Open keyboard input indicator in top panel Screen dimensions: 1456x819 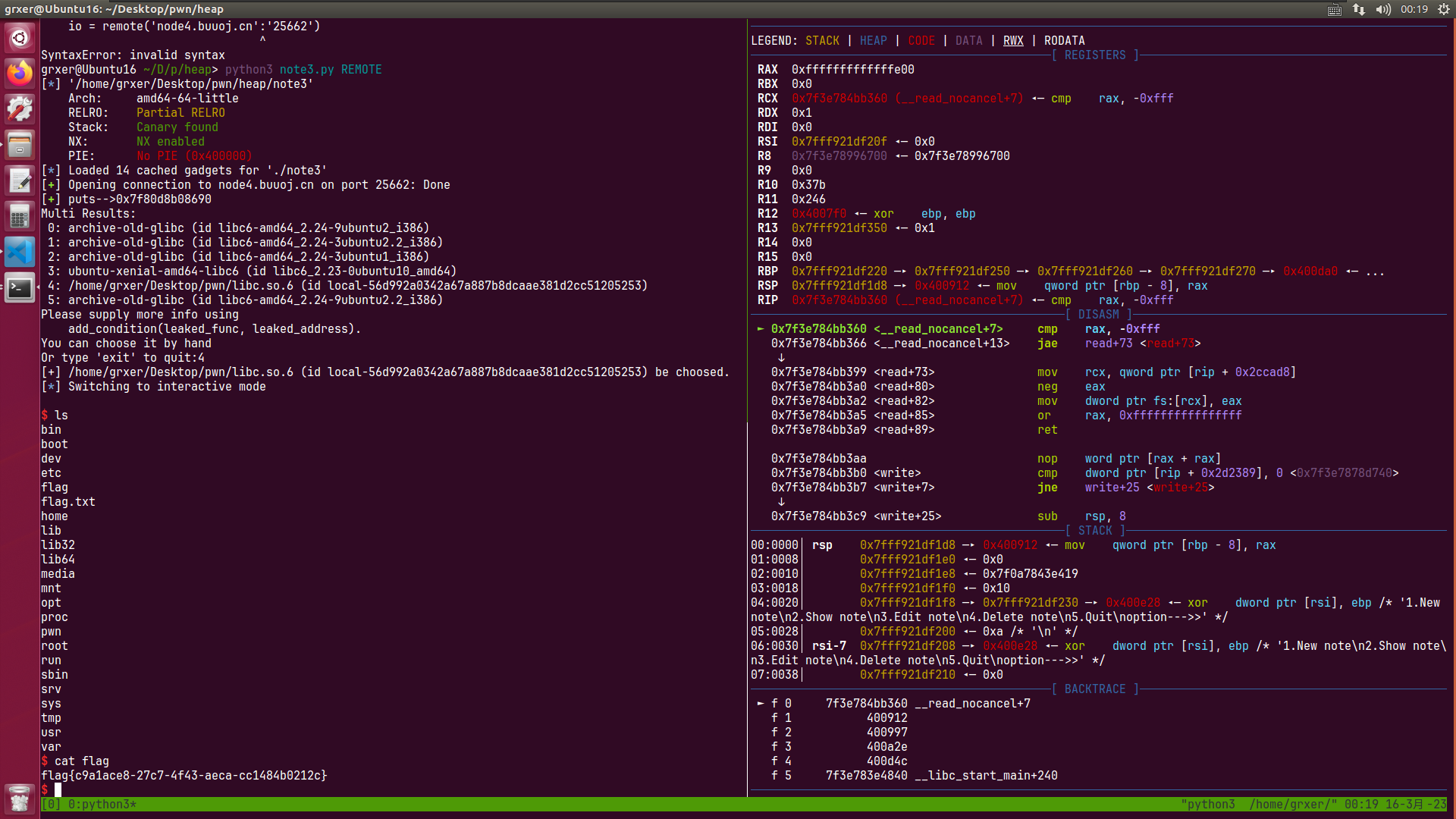pos(1335,9)
